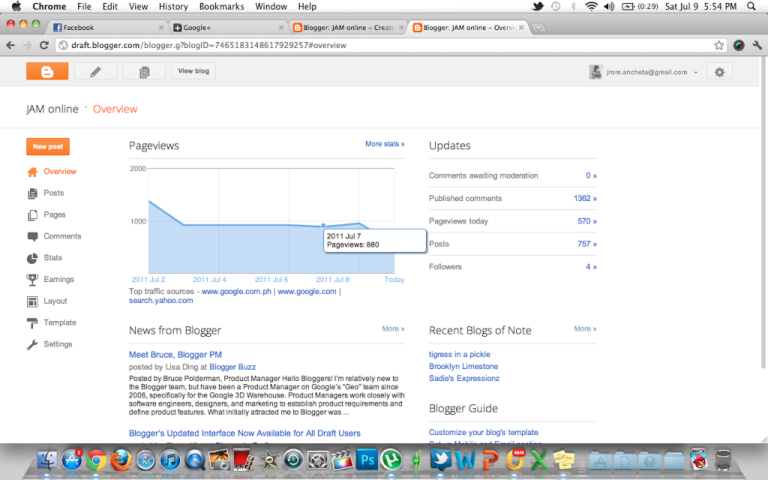Open Photoshop from the dock
This screenshot has height=480, width=768.
coord(367,460)
